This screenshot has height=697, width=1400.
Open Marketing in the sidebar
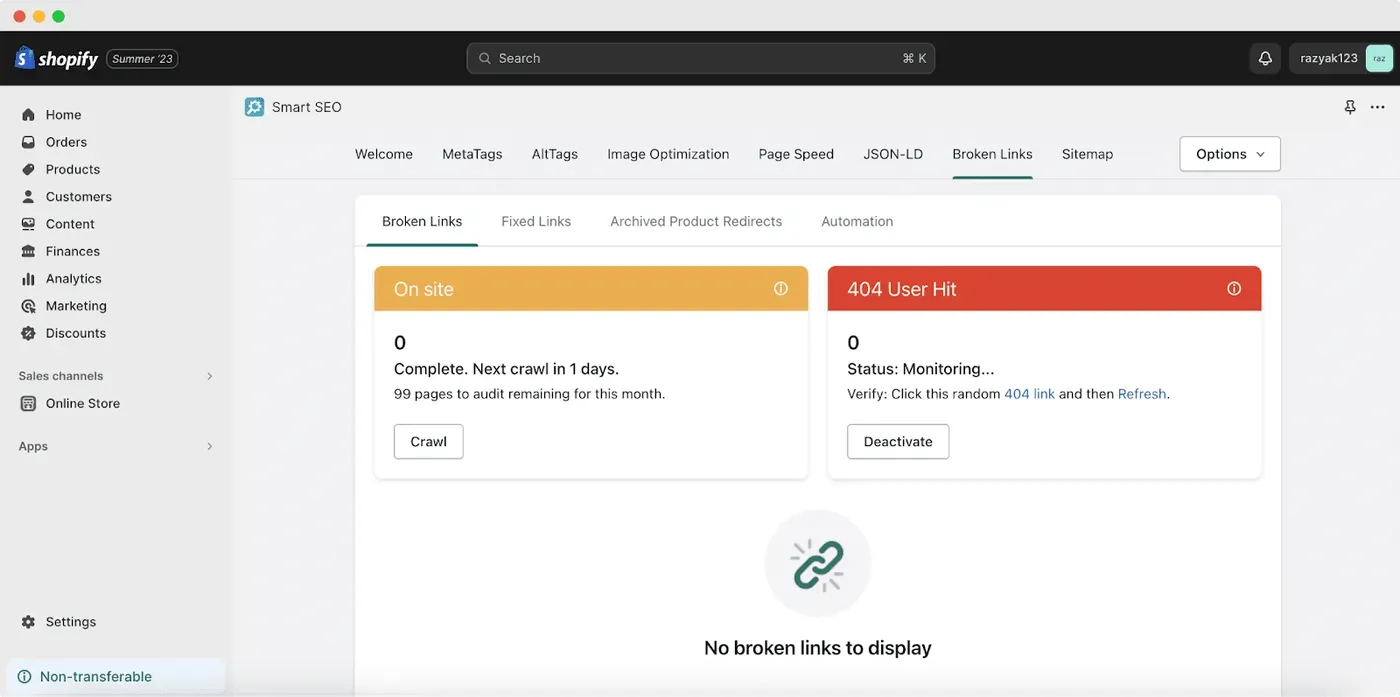76,306
